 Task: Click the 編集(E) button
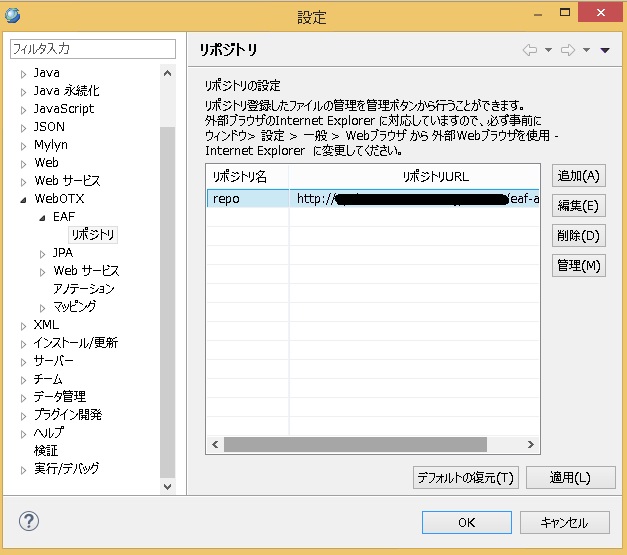click(578, 206)
